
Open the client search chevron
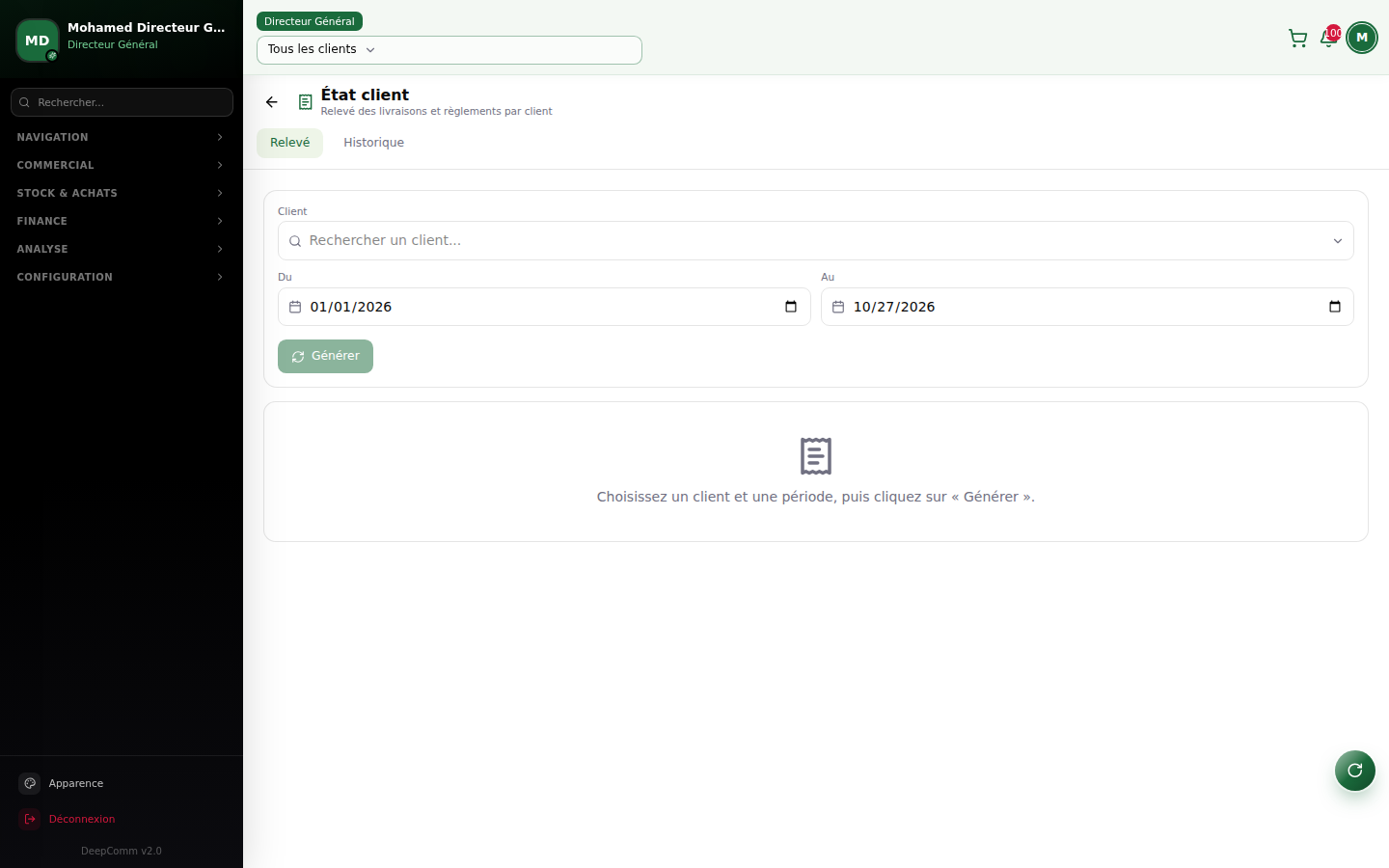(1338, 241)
